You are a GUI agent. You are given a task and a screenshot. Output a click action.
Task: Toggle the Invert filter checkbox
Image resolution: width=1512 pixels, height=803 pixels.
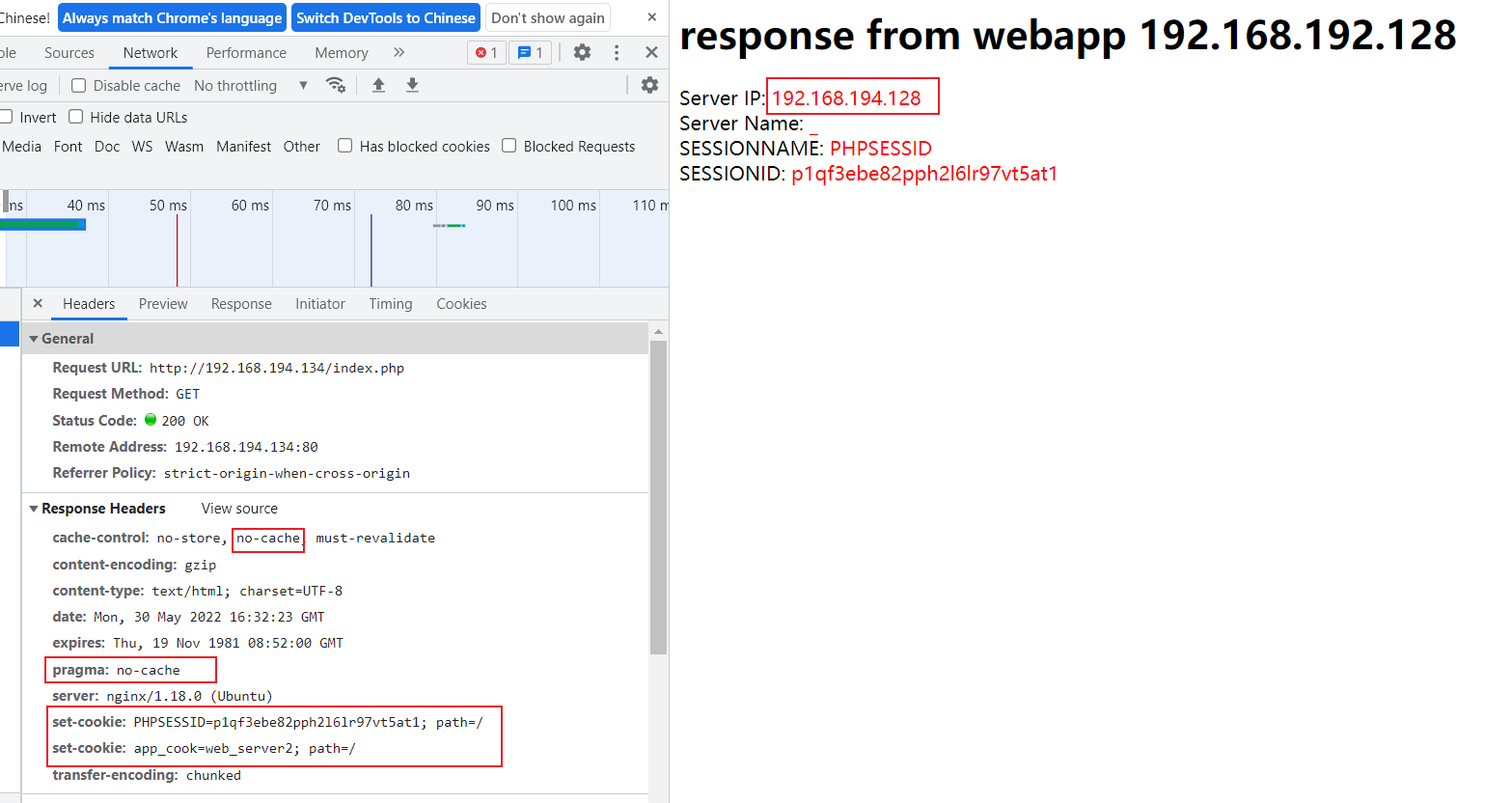tap(6, 117)
